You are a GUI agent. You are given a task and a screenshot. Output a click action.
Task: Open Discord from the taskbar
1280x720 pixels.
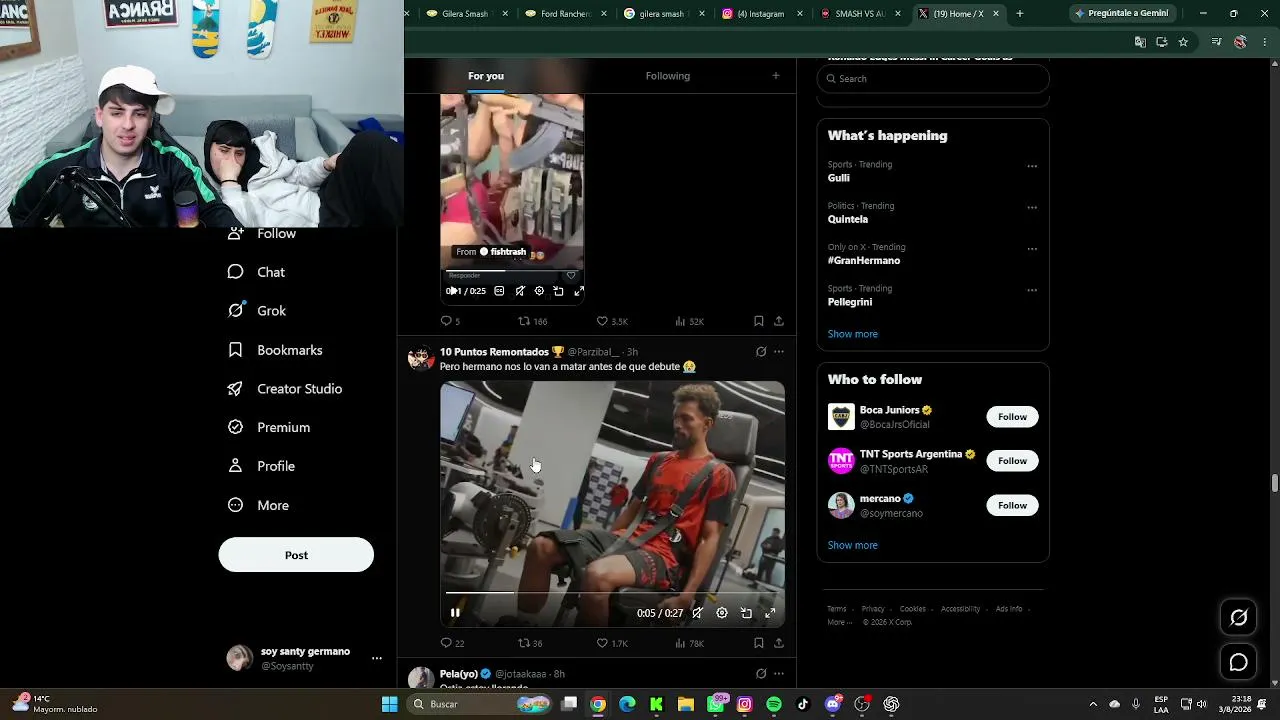(833, 704)
